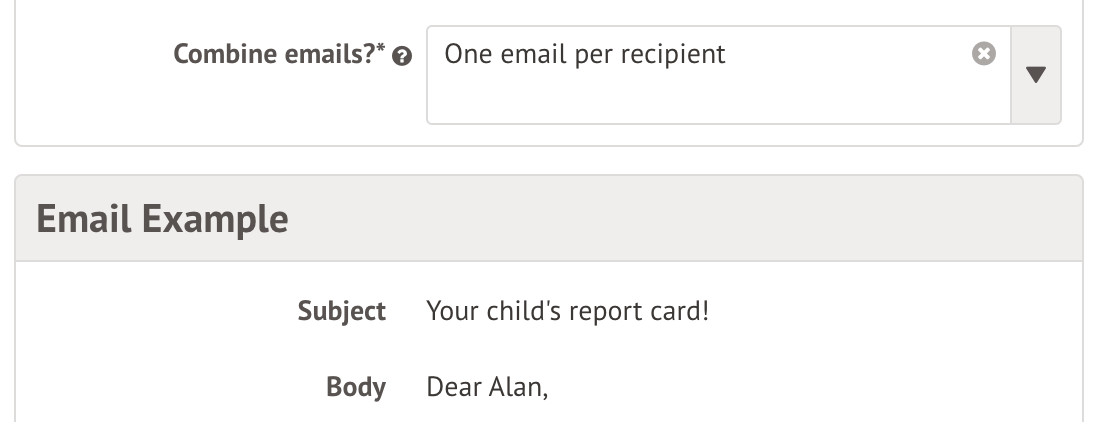Open the Combine emails dropdown arrow
Screen dimensions: 1100x422
(x=1036, y=75)
